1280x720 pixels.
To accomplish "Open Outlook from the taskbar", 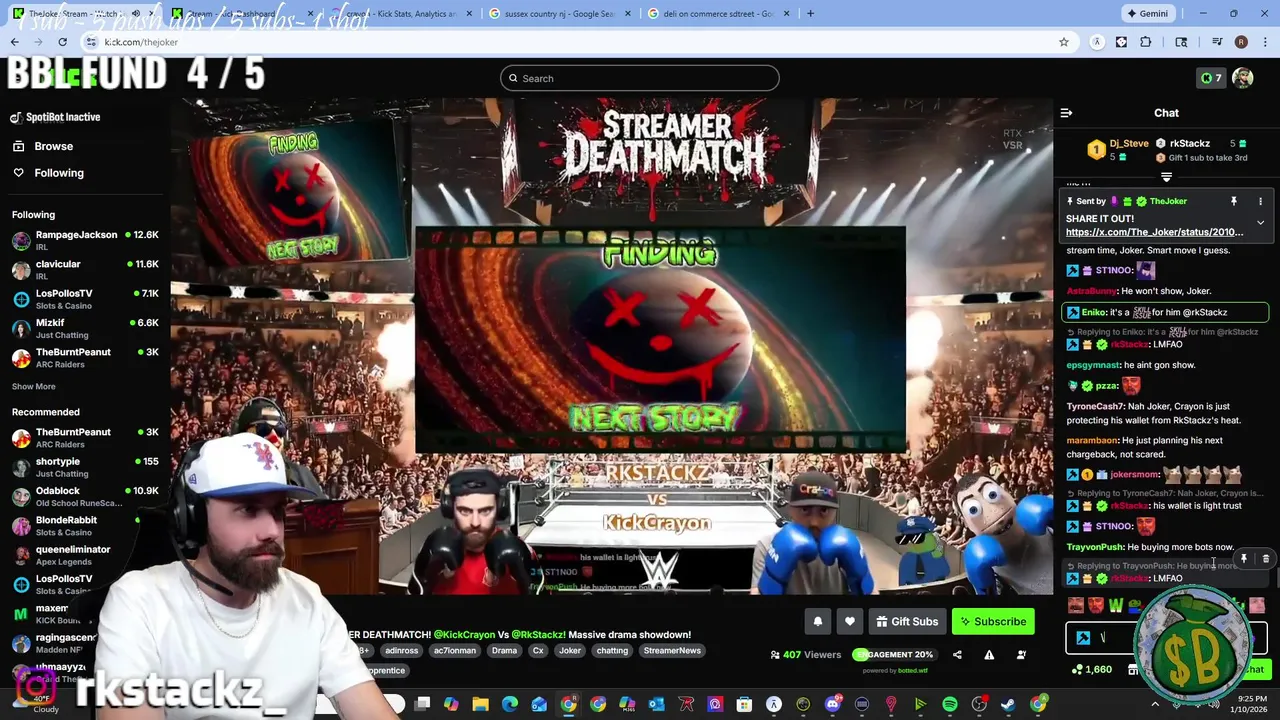I will pyautogui.click(x=656, y=705).
